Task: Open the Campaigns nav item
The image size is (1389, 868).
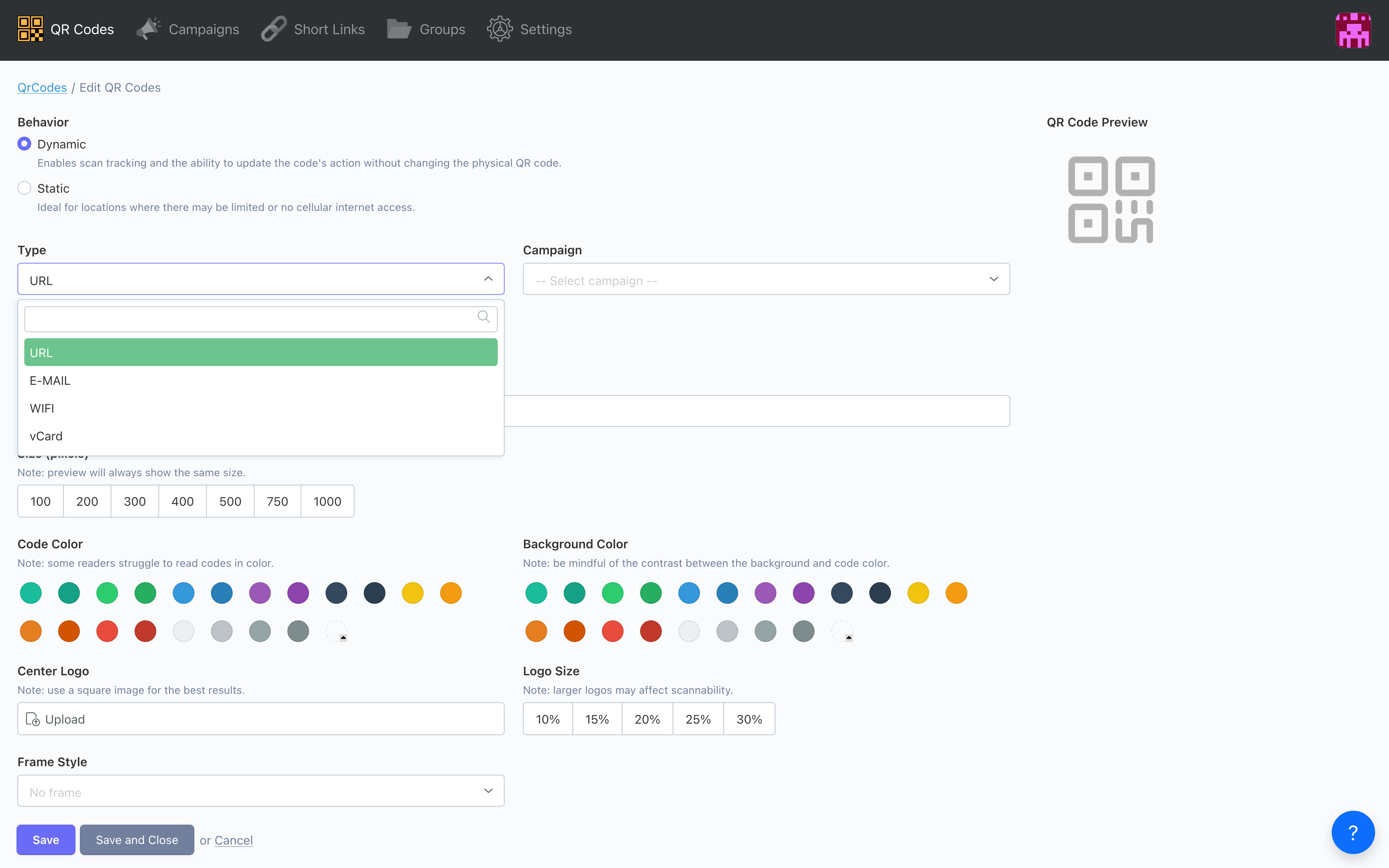Action: click(188, 29)
